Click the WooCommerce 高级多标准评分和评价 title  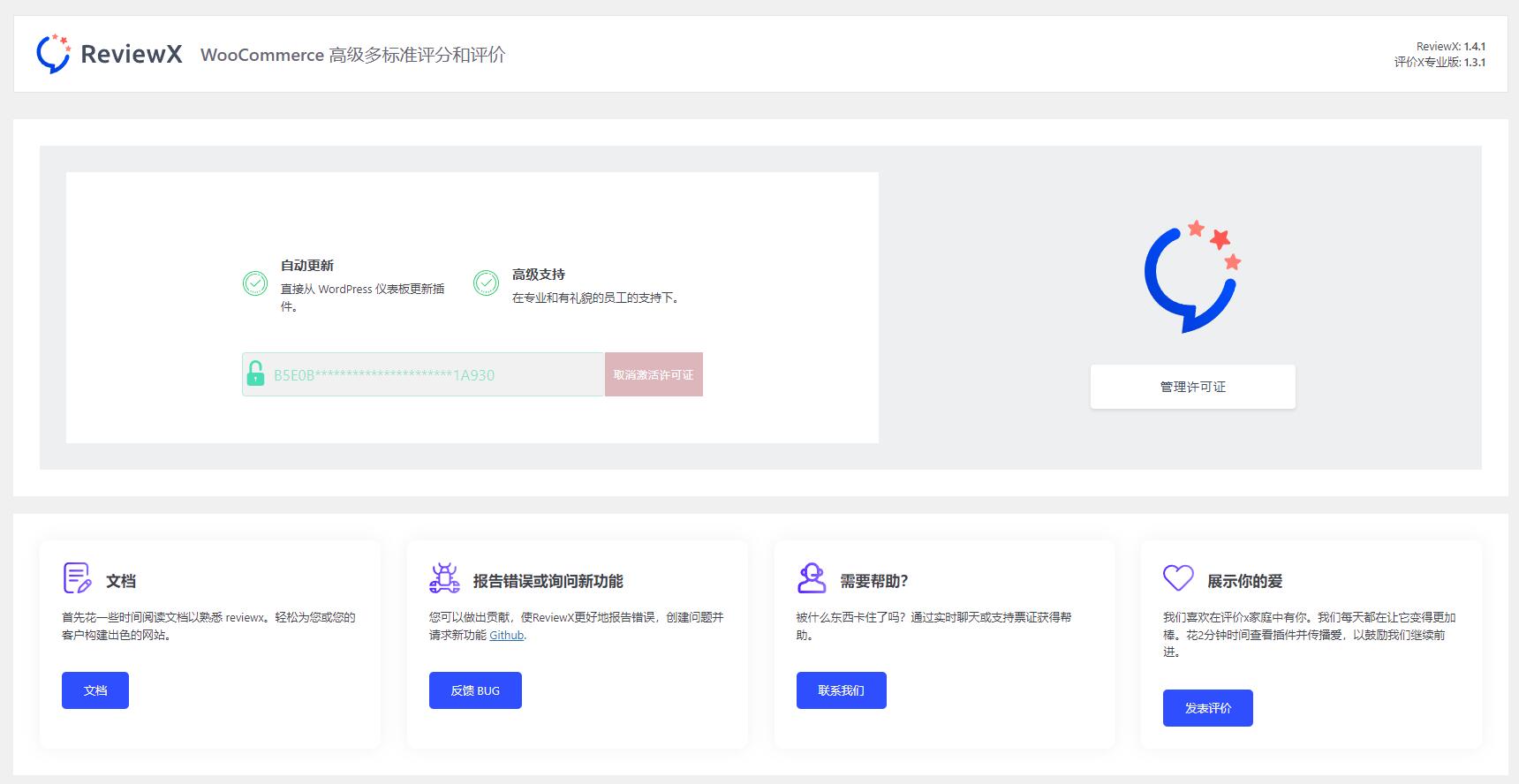pyautogui.click(x=353, y=55)
